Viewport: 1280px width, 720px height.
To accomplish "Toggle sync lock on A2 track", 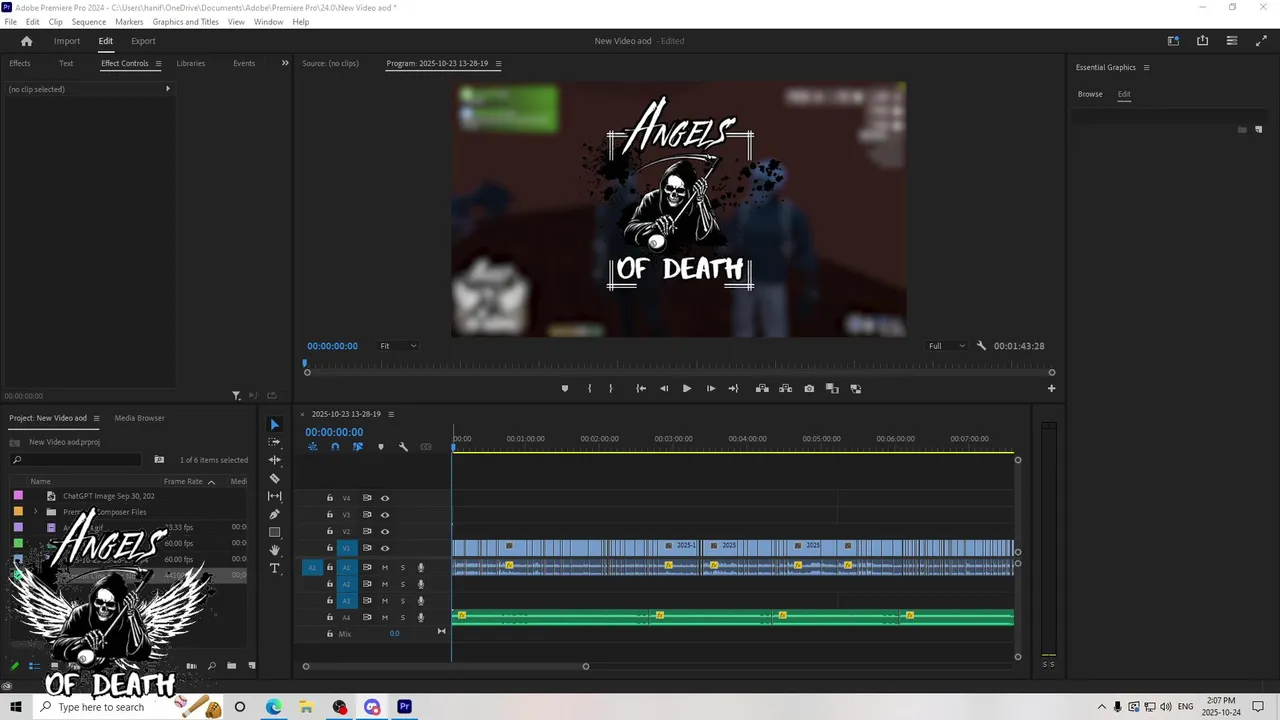I will click(367, 584).
